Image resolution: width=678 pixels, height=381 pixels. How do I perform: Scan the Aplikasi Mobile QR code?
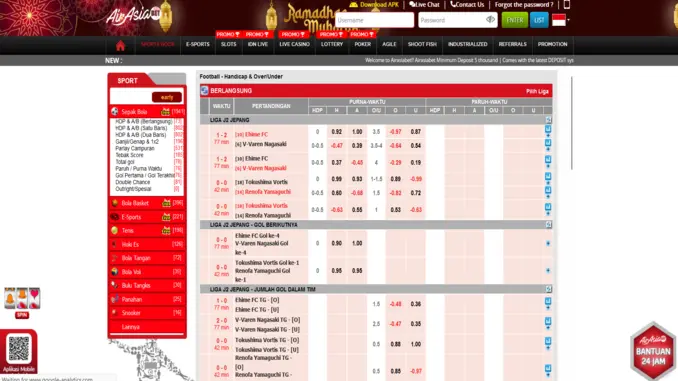click(x=19, y=349)
